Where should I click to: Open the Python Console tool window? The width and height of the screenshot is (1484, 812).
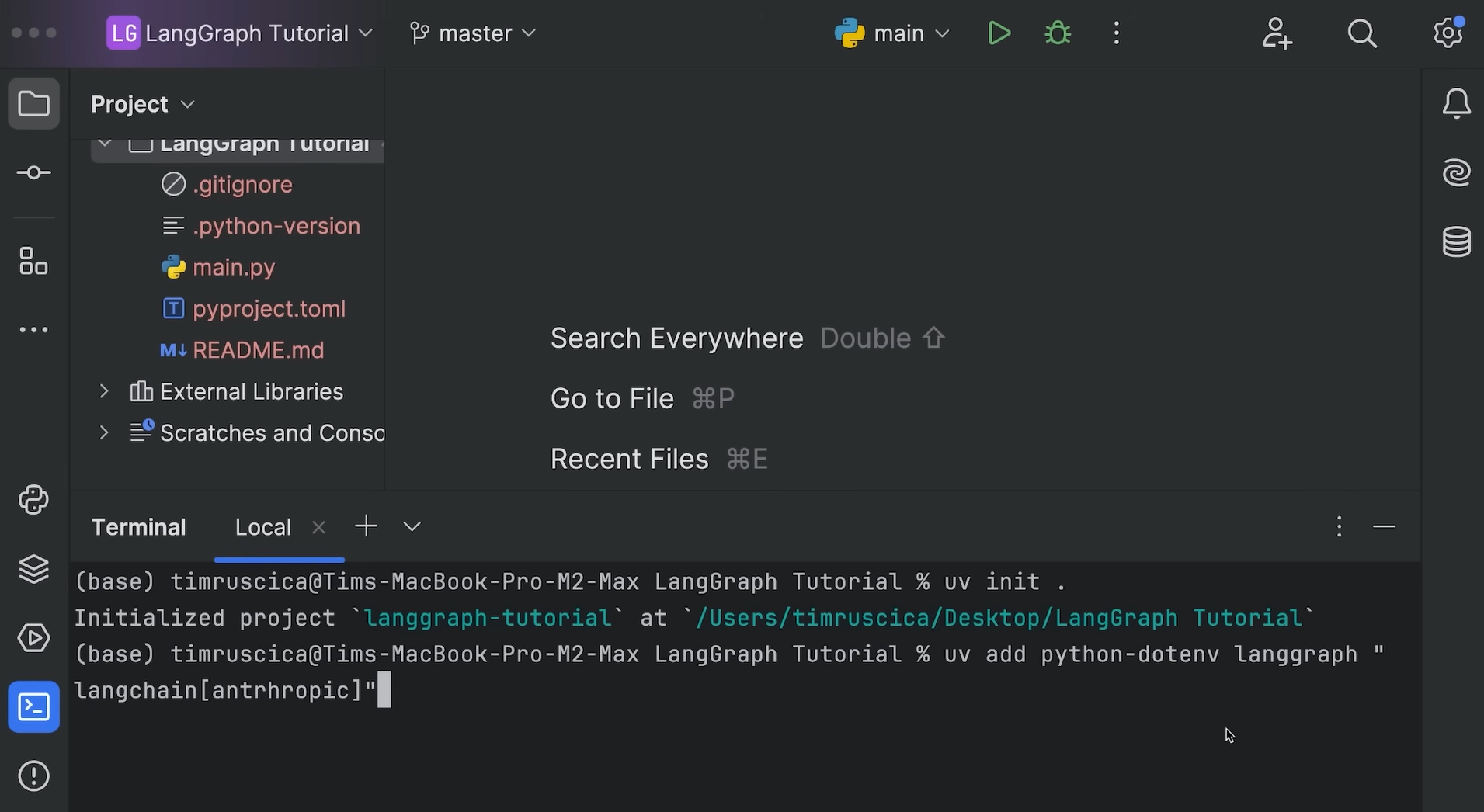click(33, 500)
